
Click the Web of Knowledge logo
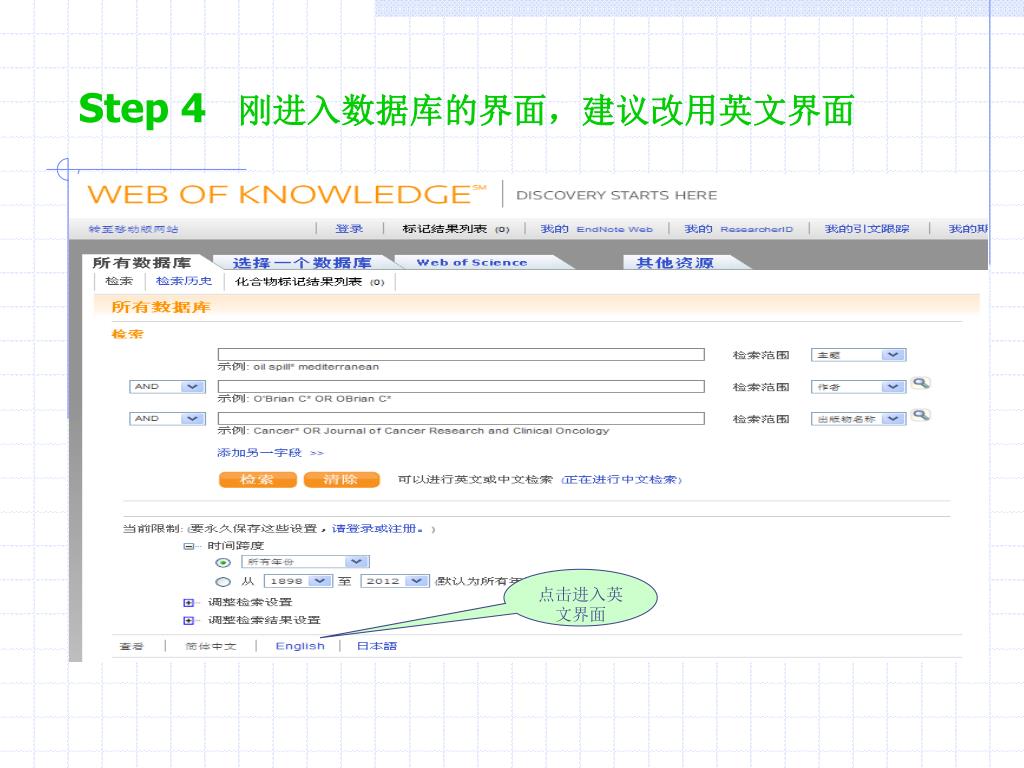(287, 194)
